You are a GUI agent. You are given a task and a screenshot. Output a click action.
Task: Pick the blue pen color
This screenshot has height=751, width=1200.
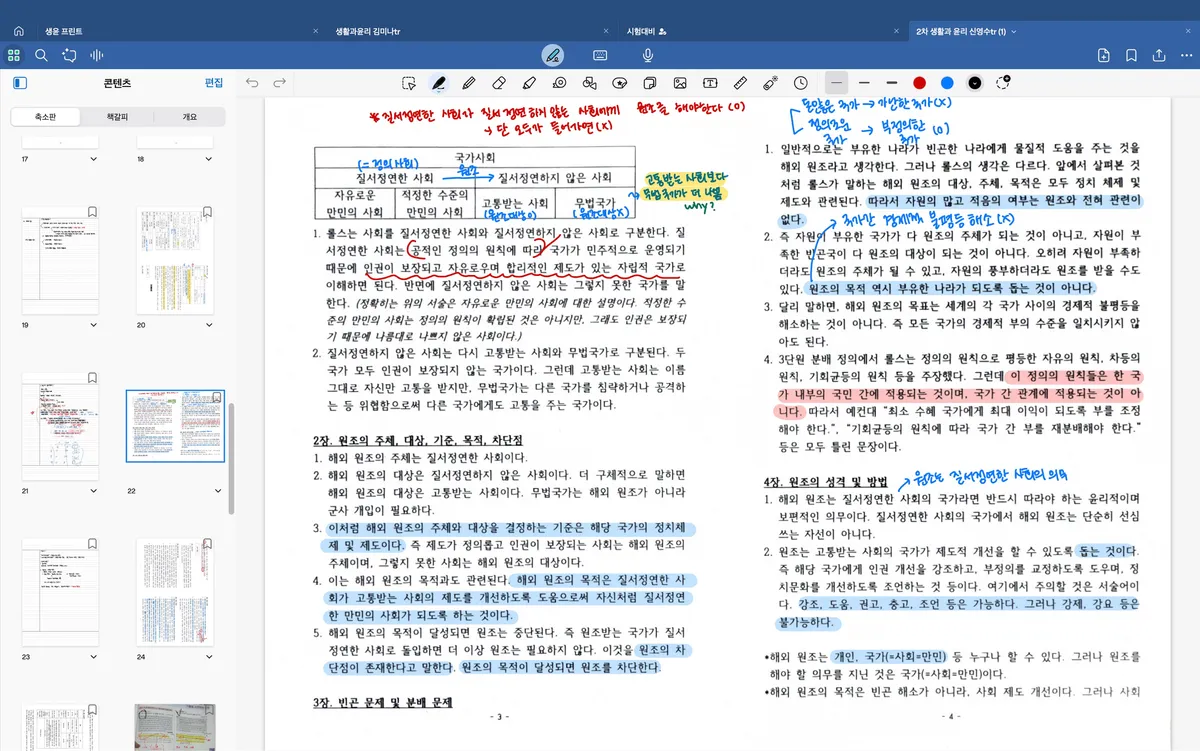click(947, 82)
